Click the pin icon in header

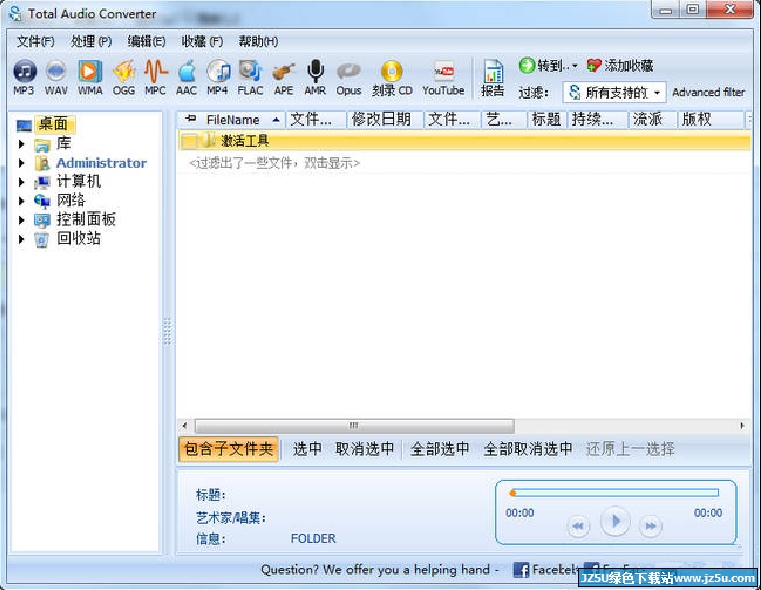pos(191,118)
